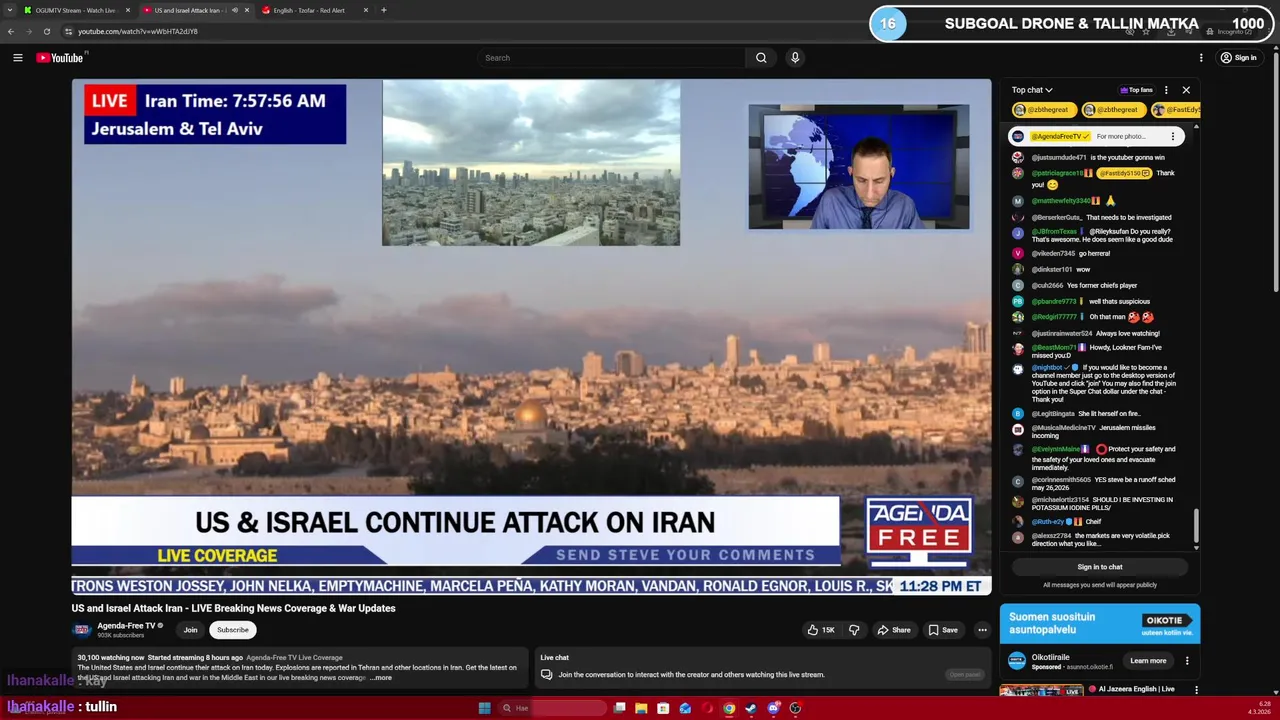The image size is (1280, 720).
Task: Open the Agenda-Free TV channel name link
Action: click(x=126, y=626)
